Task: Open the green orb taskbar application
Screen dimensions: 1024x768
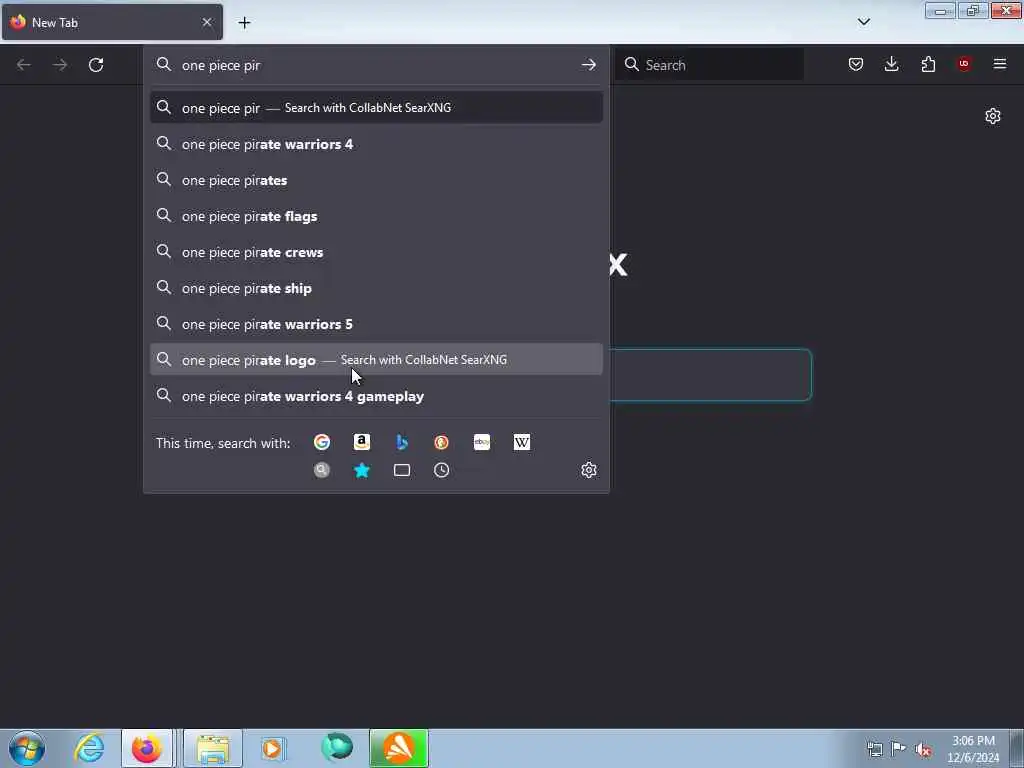Action: 337,748
